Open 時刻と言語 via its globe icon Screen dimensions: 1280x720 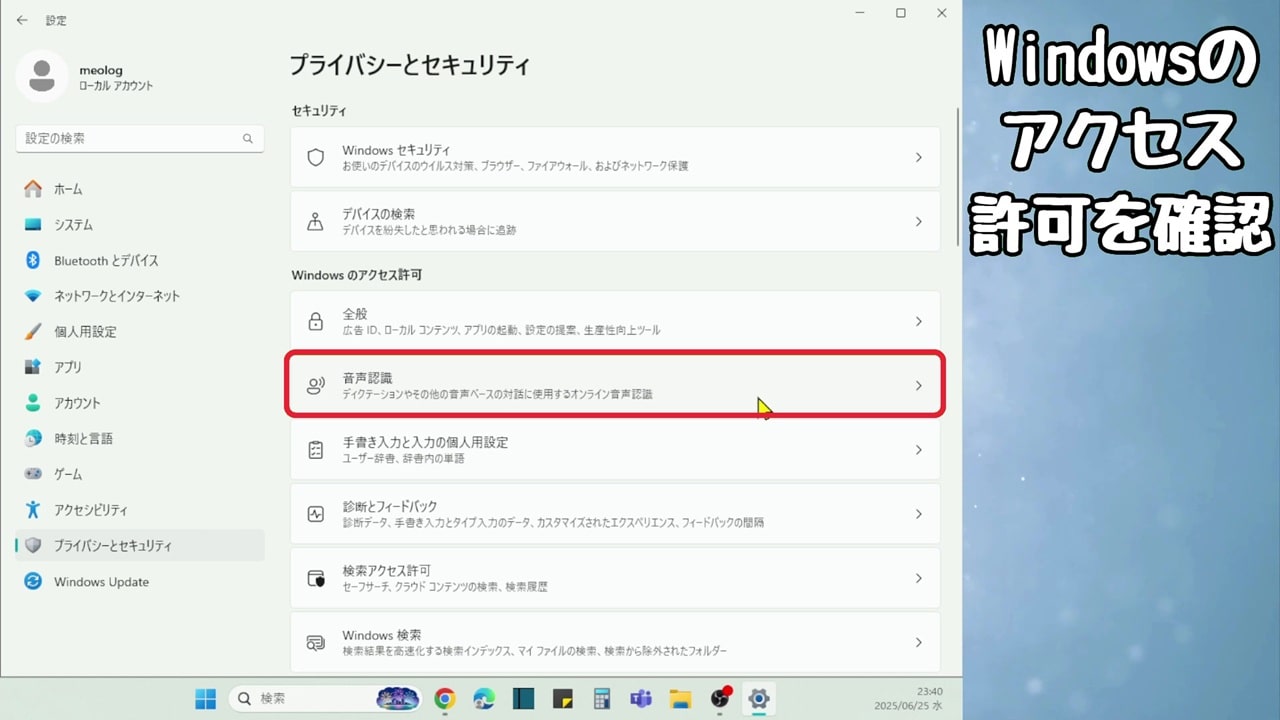pos(33,439)
